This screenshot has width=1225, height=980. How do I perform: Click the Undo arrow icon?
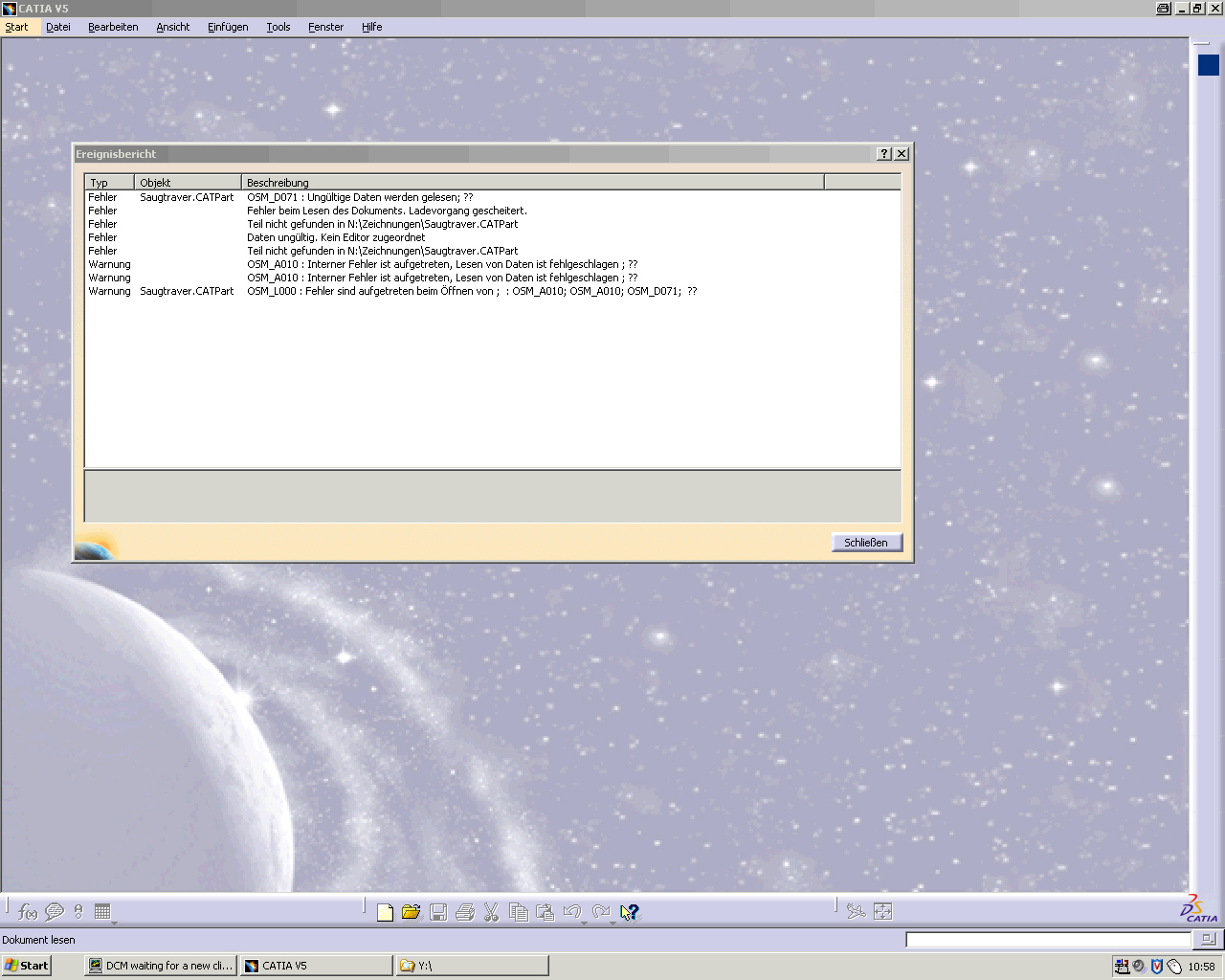tap(572, 912)
